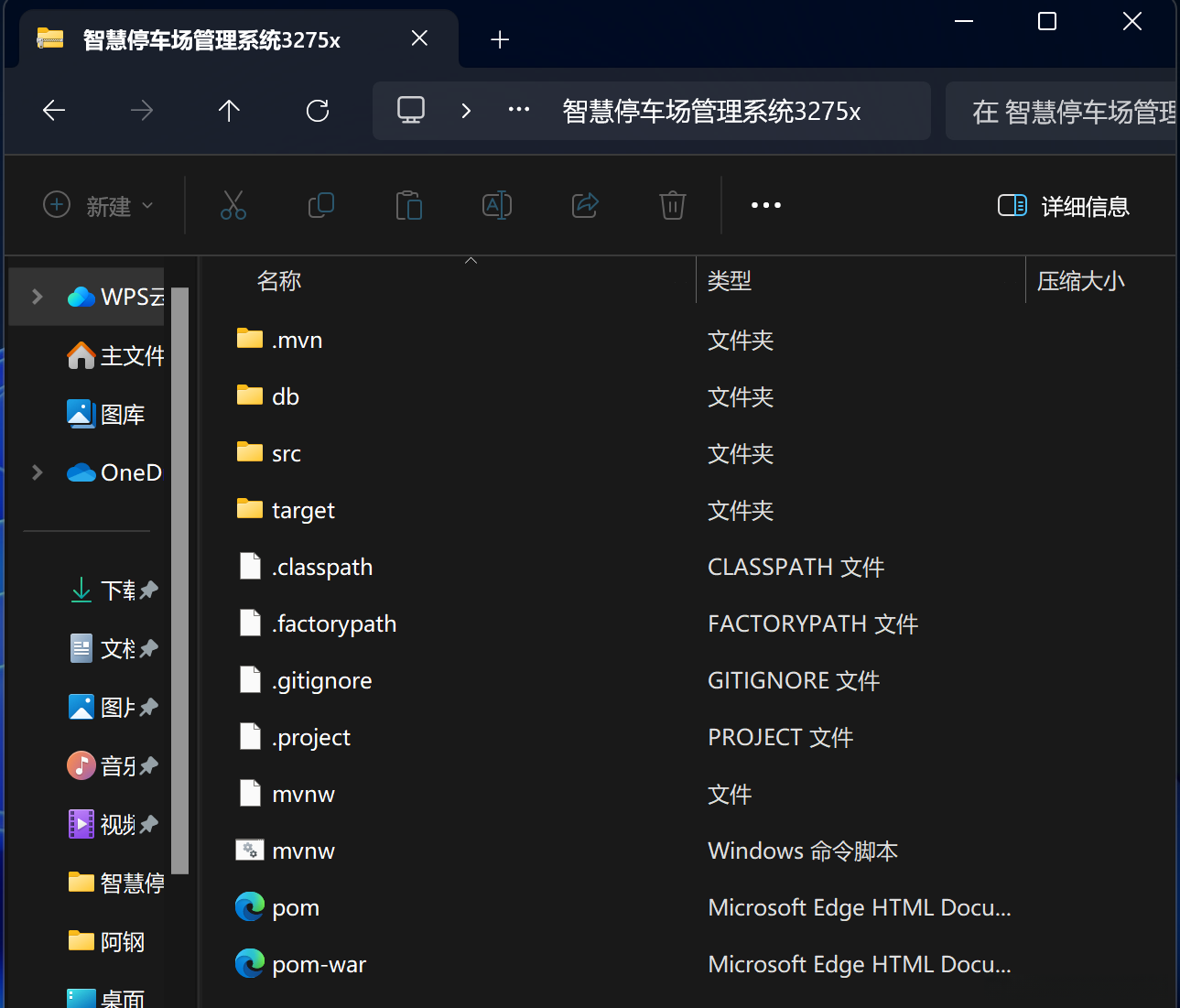This screenshot has width=1180, height=1008.
Task: Click the FACTORYPATH 文件 type cell
Action: (813, 623)
